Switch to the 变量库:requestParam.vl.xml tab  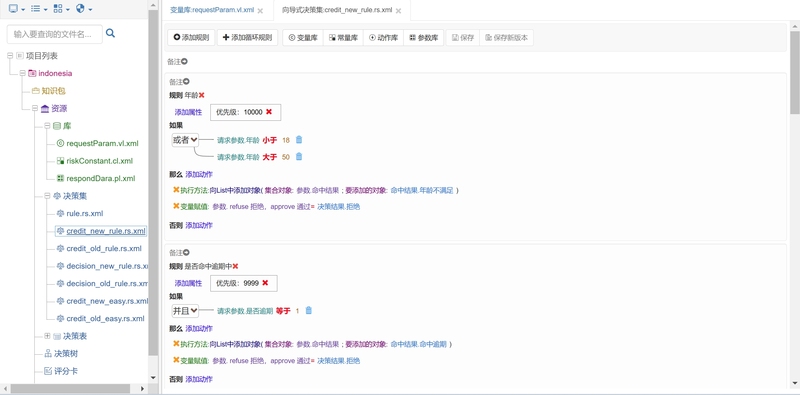tap(211, 10)
